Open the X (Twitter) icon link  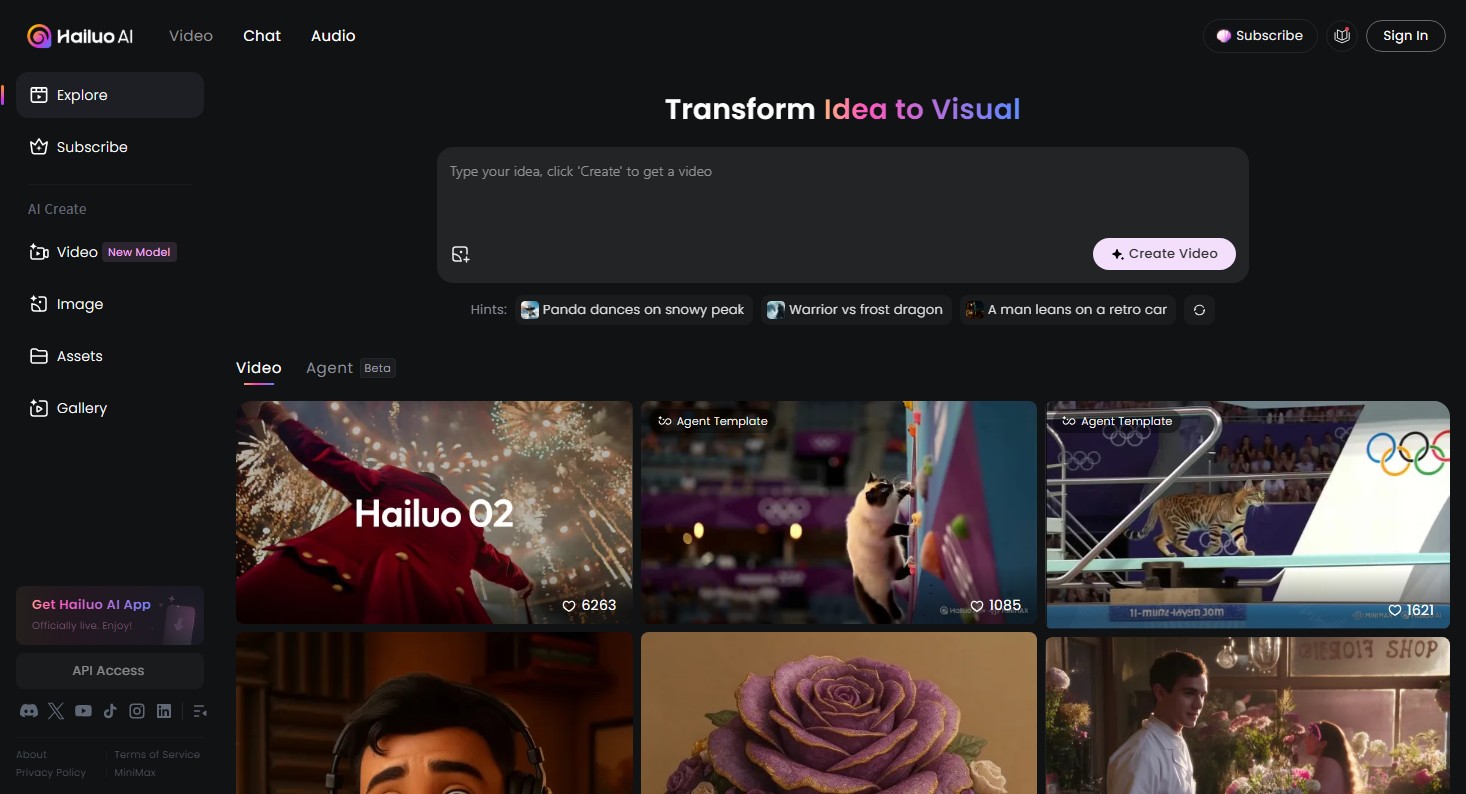[56, 711]
